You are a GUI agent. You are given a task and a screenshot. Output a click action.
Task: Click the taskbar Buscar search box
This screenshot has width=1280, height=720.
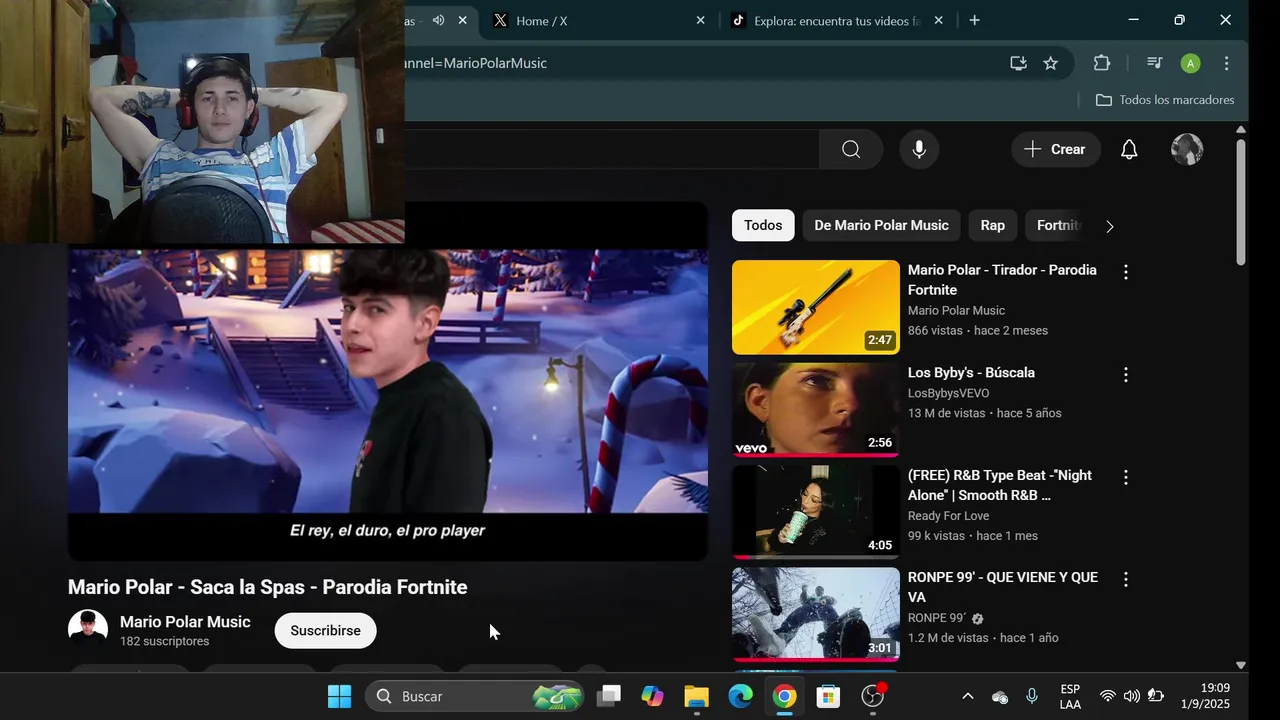tap(475, 696)
